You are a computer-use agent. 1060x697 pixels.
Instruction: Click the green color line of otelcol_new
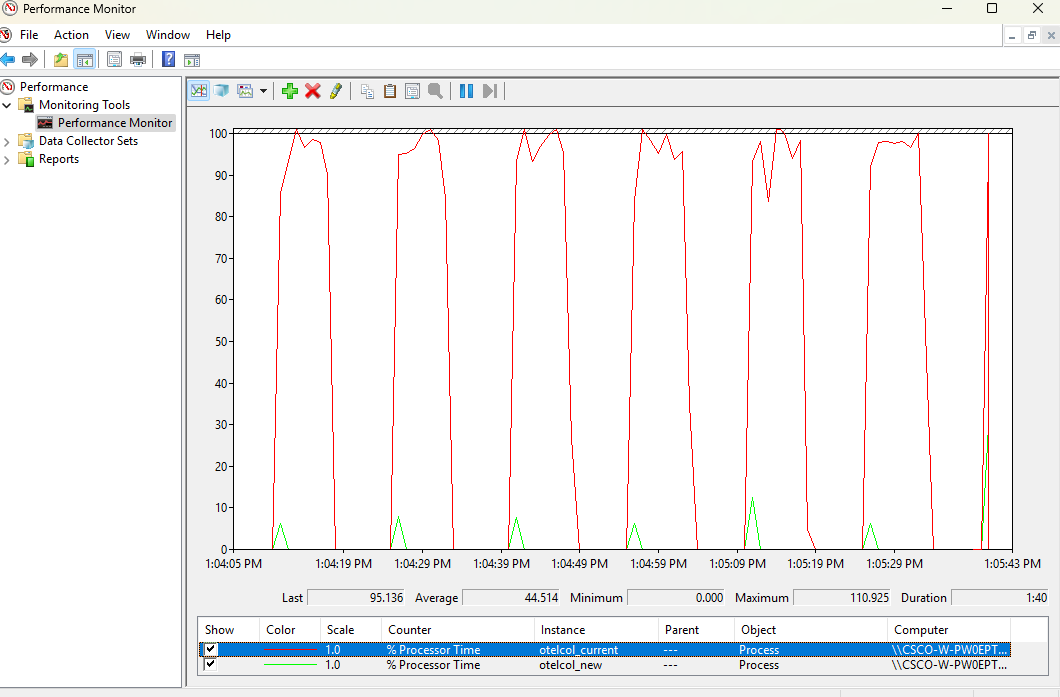click(x=290, y=665)
